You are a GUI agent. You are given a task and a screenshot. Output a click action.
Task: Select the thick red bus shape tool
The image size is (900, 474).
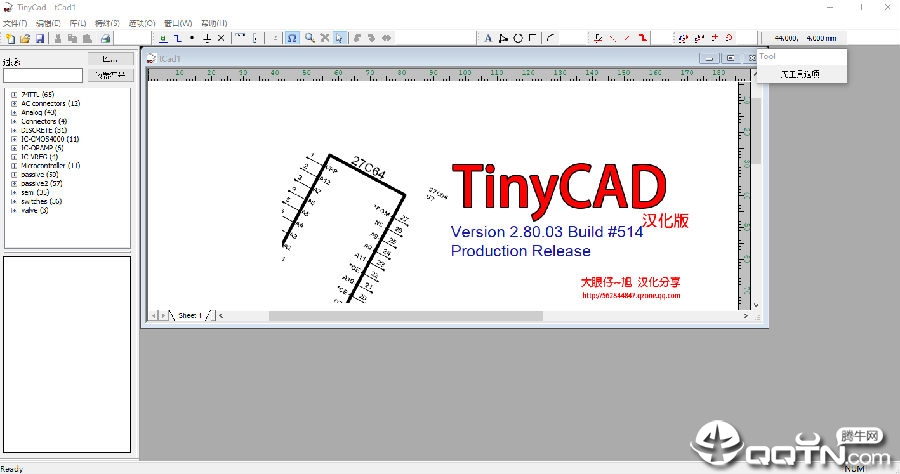(x=643, y=38)
